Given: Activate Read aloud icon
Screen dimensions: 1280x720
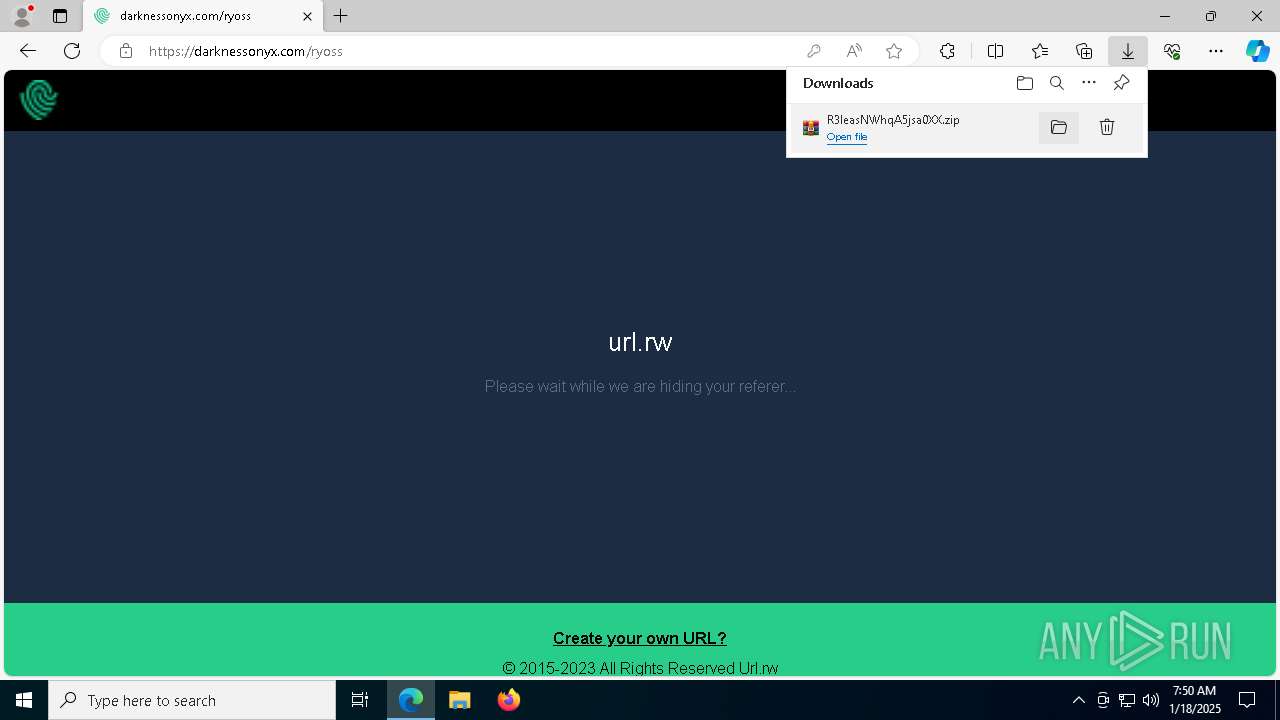Looking at the screenshot, I should (854, 51).
